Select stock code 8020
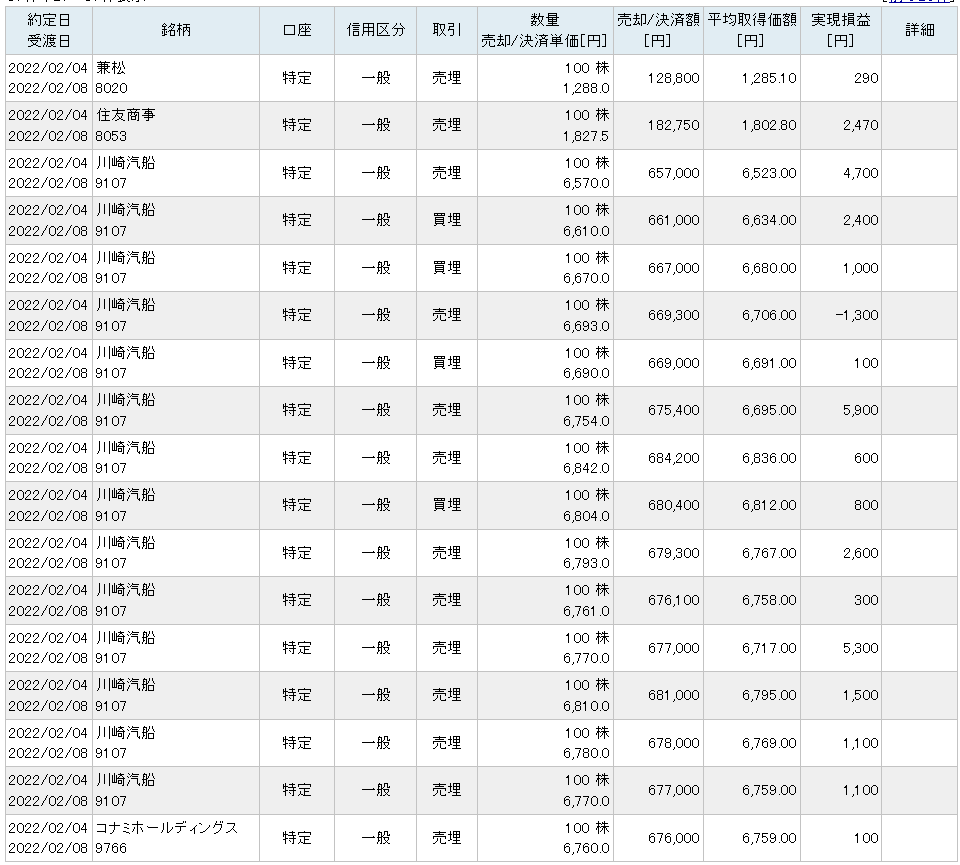This screenshot has height=865, width=960. pyautogui.click(x=111, y=88)
